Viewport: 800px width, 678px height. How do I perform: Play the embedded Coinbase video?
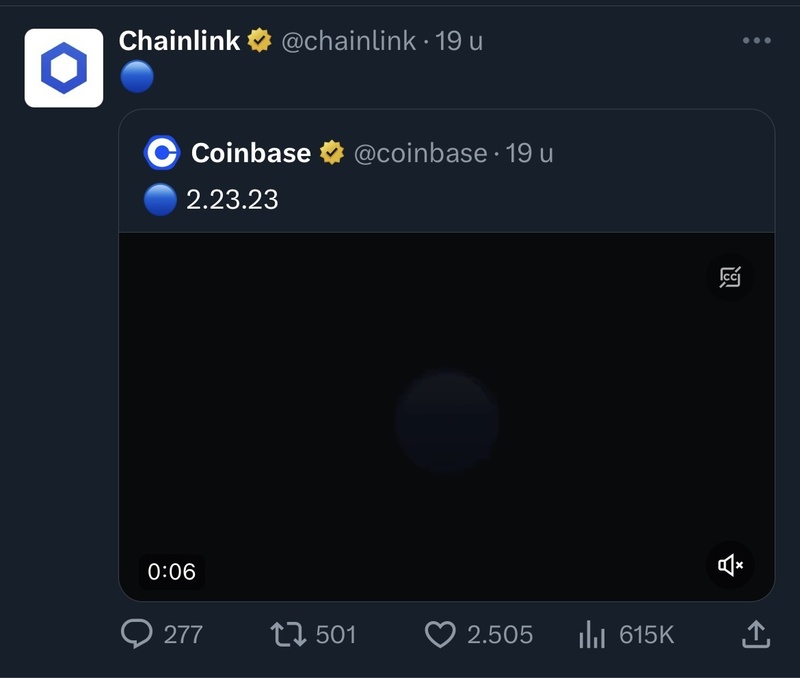coord(446,420)
